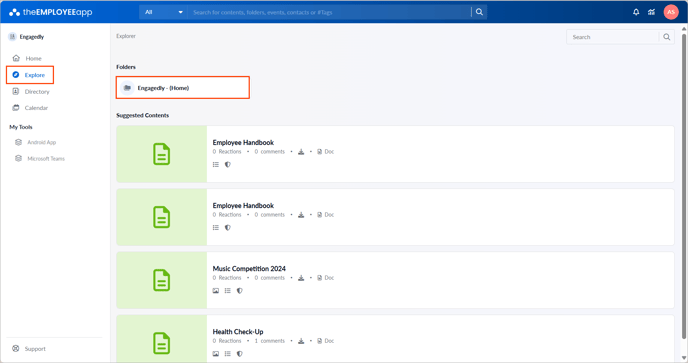Click list icon on first Employee Handbook
Viewport: 688px width, 363px height.
[x=216, y=165]
